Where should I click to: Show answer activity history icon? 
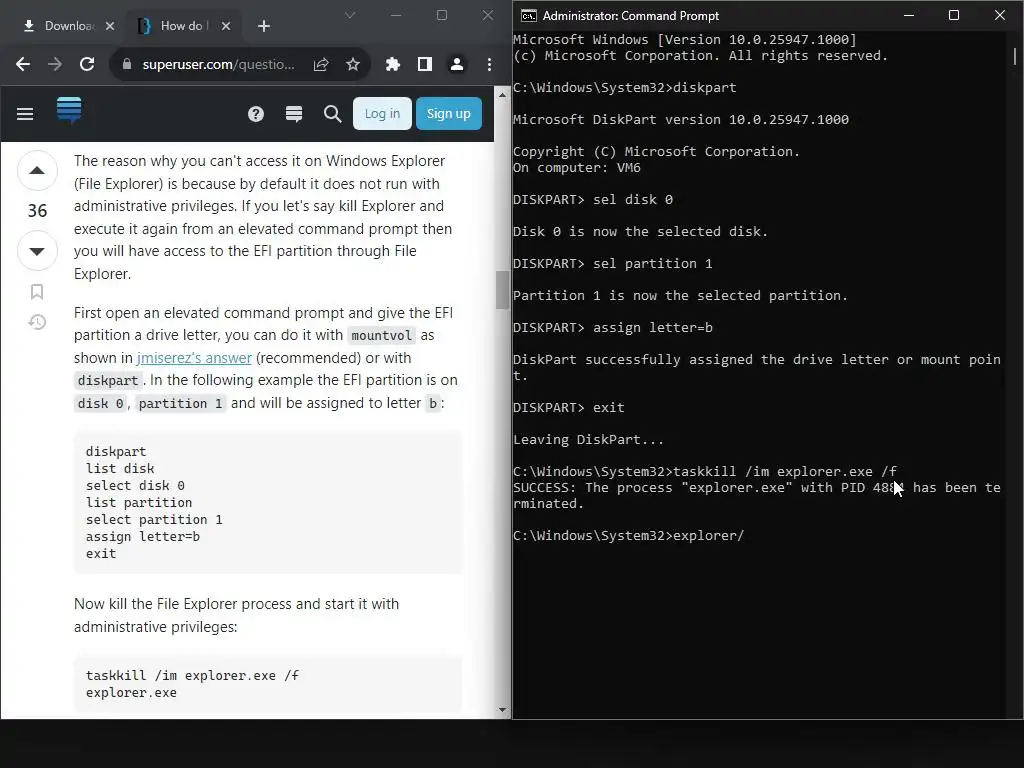point(37,322)
